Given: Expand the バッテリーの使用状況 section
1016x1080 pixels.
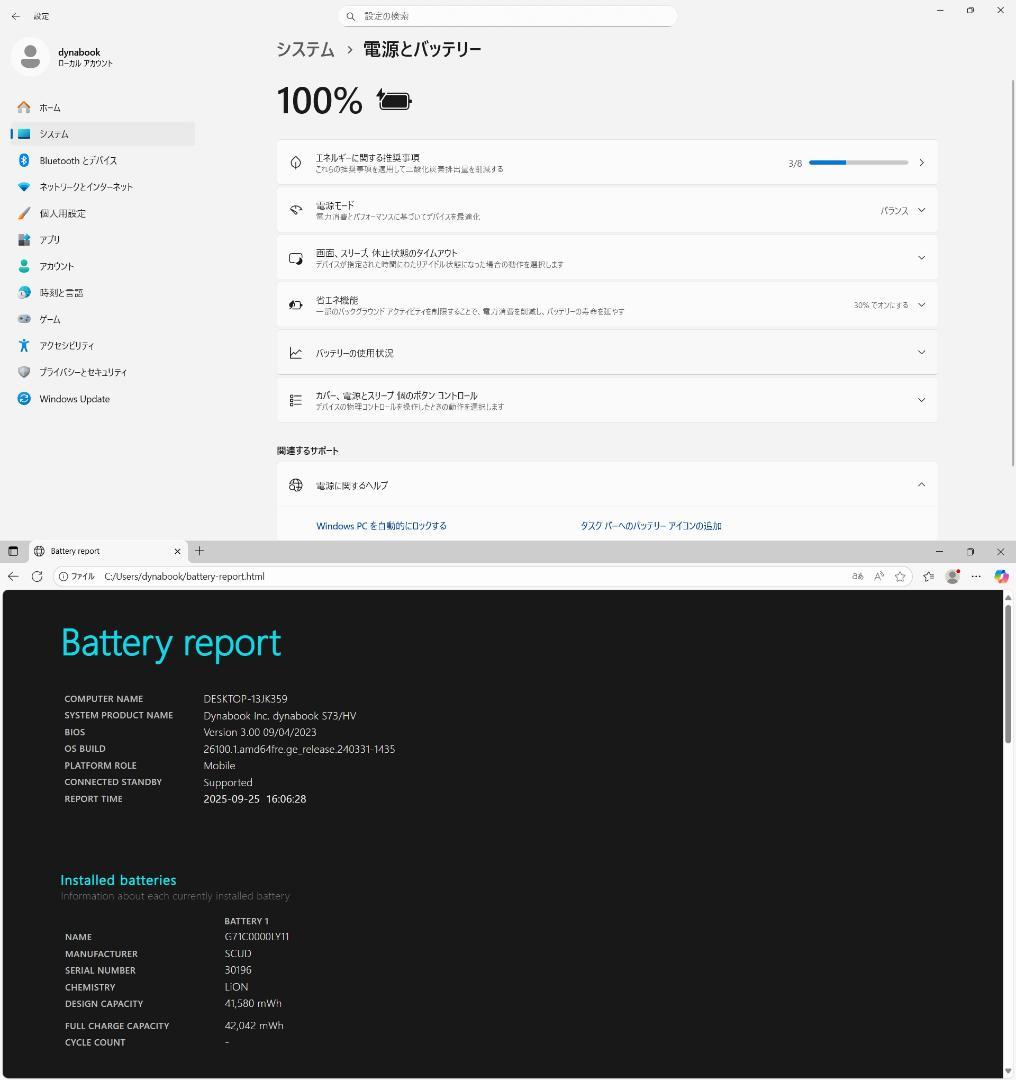Looking at the screenshot, I should coord(921,352).
